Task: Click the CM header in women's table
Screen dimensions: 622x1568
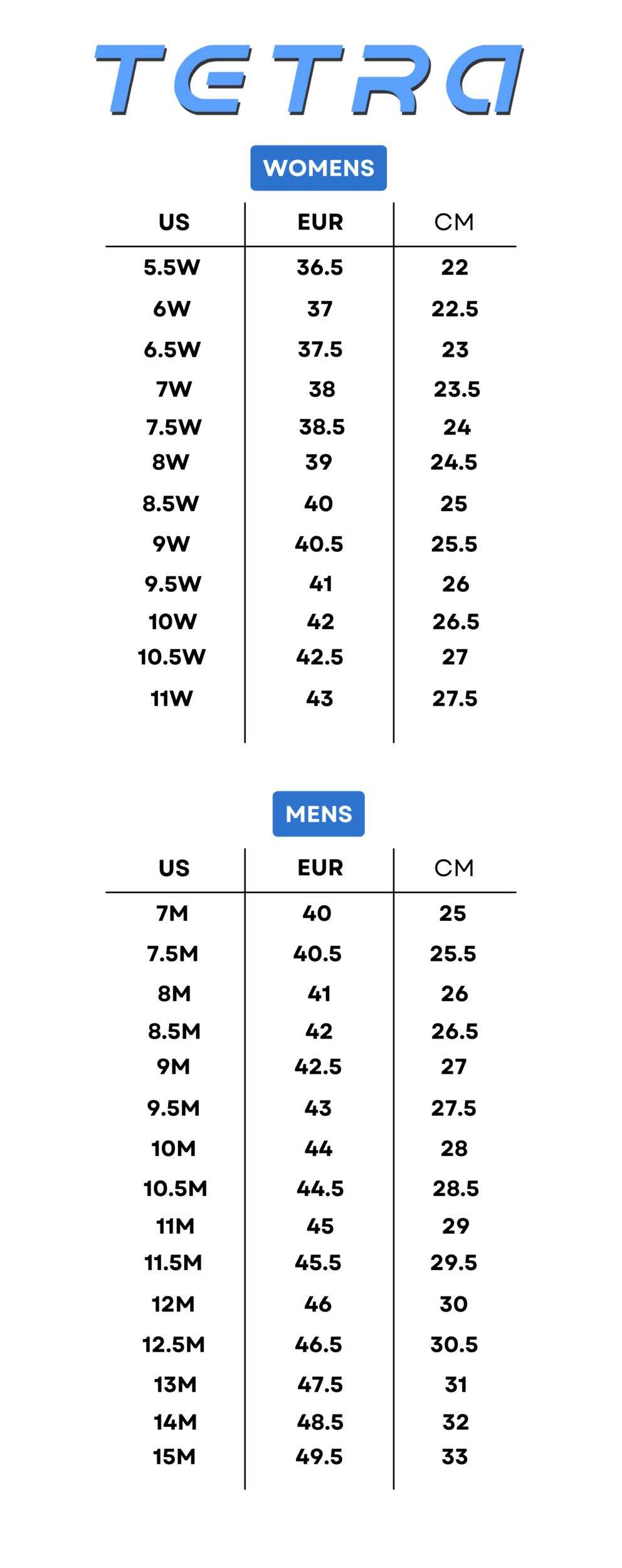Action: 454,222
